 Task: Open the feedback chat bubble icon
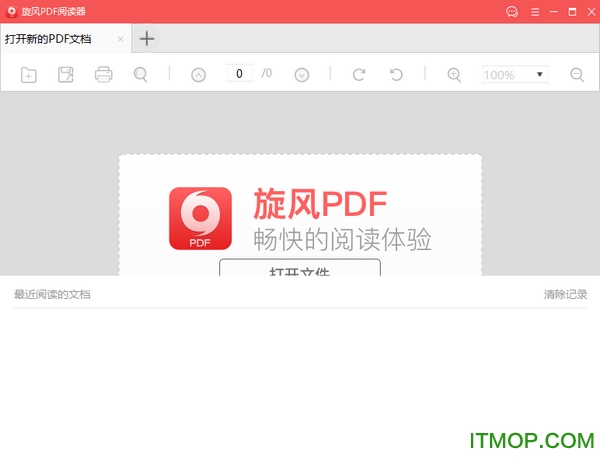click(x=512, y=12)
